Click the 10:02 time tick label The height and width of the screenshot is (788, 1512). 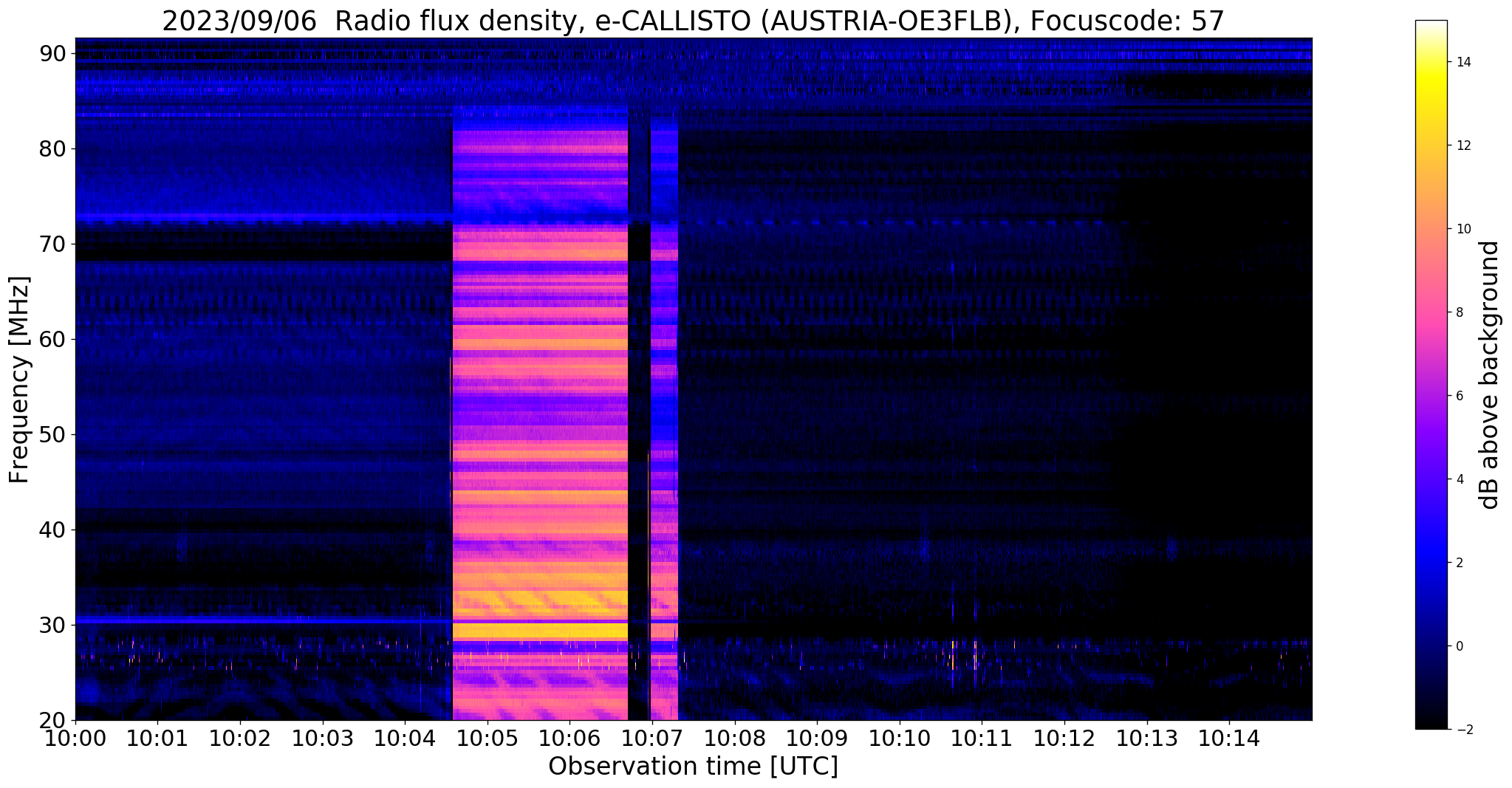pyautogui.click(x=240, y=738)
